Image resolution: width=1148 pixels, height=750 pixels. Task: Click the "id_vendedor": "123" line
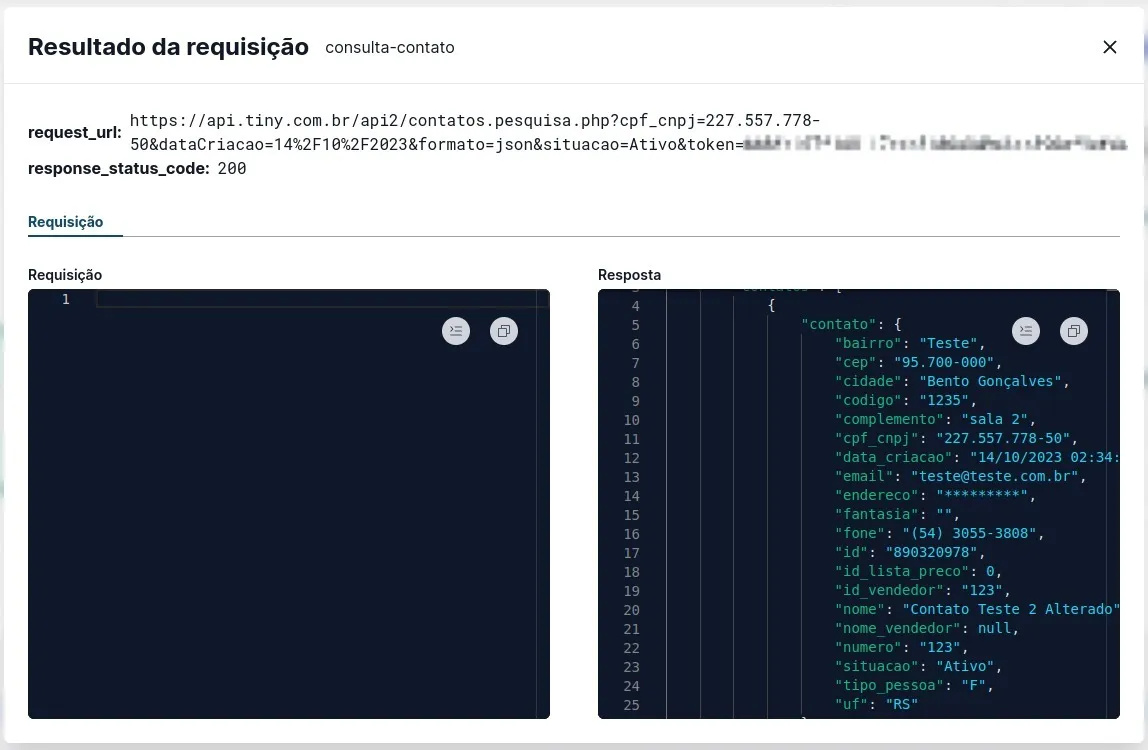tap(922, 591)
